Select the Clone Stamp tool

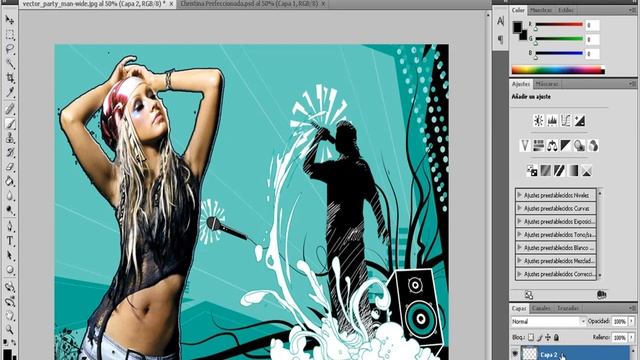(x=10, y=138)
